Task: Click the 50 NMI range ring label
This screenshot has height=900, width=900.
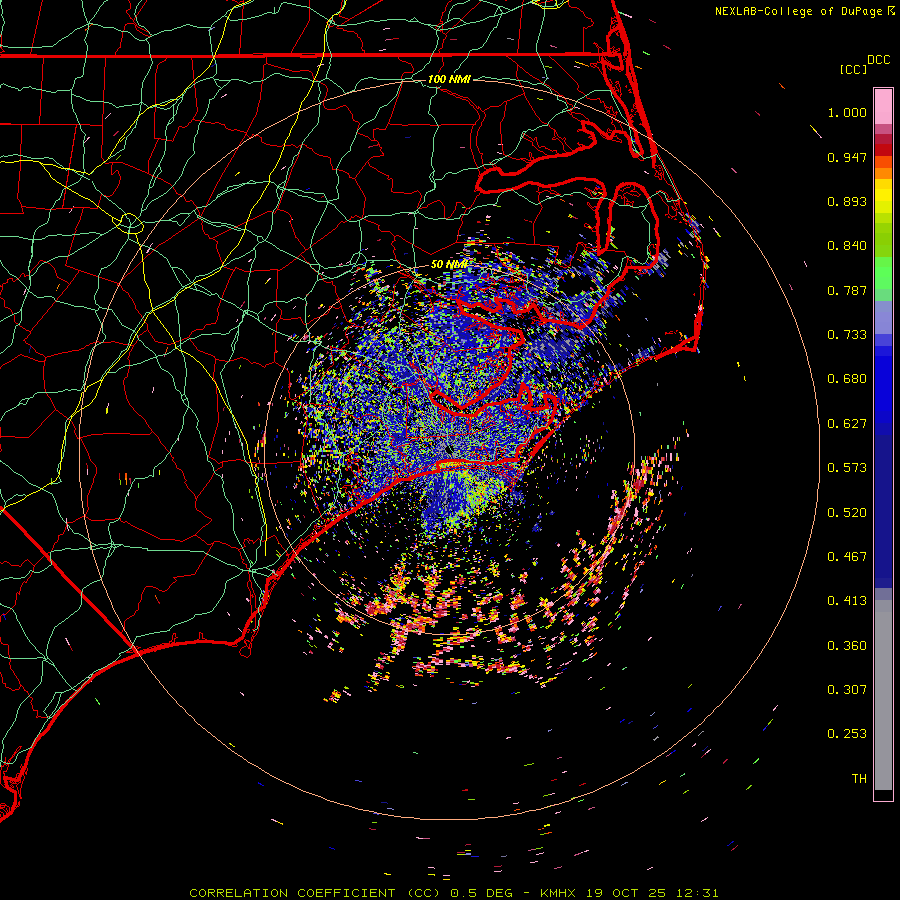Action: click(449, 265)
